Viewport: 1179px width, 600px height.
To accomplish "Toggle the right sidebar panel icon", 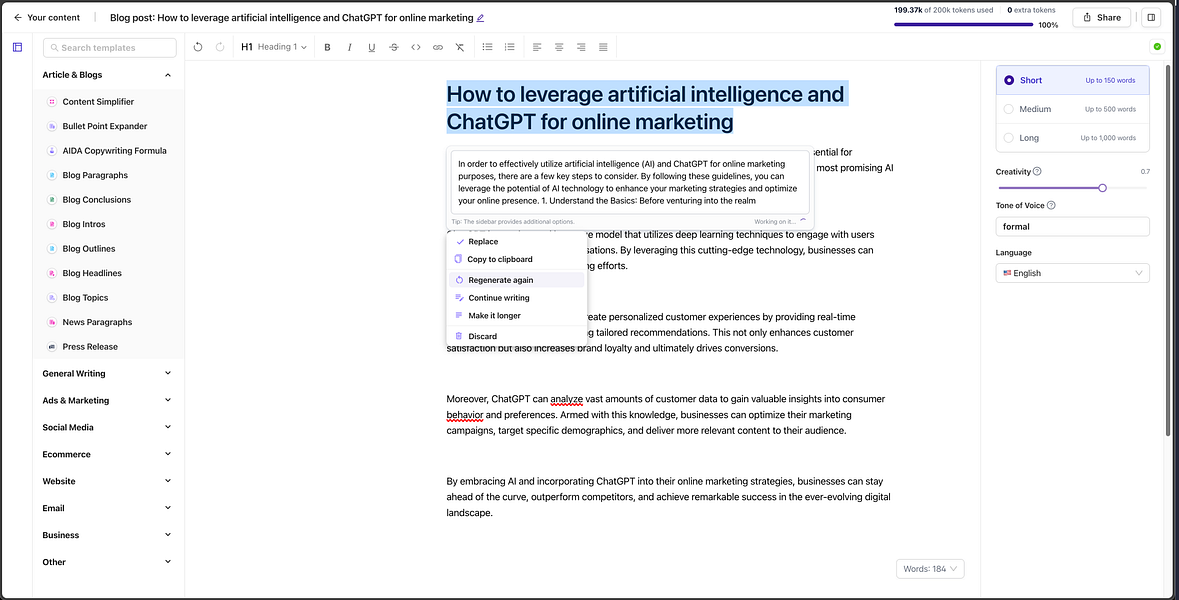I will (x=1150, y=17).
